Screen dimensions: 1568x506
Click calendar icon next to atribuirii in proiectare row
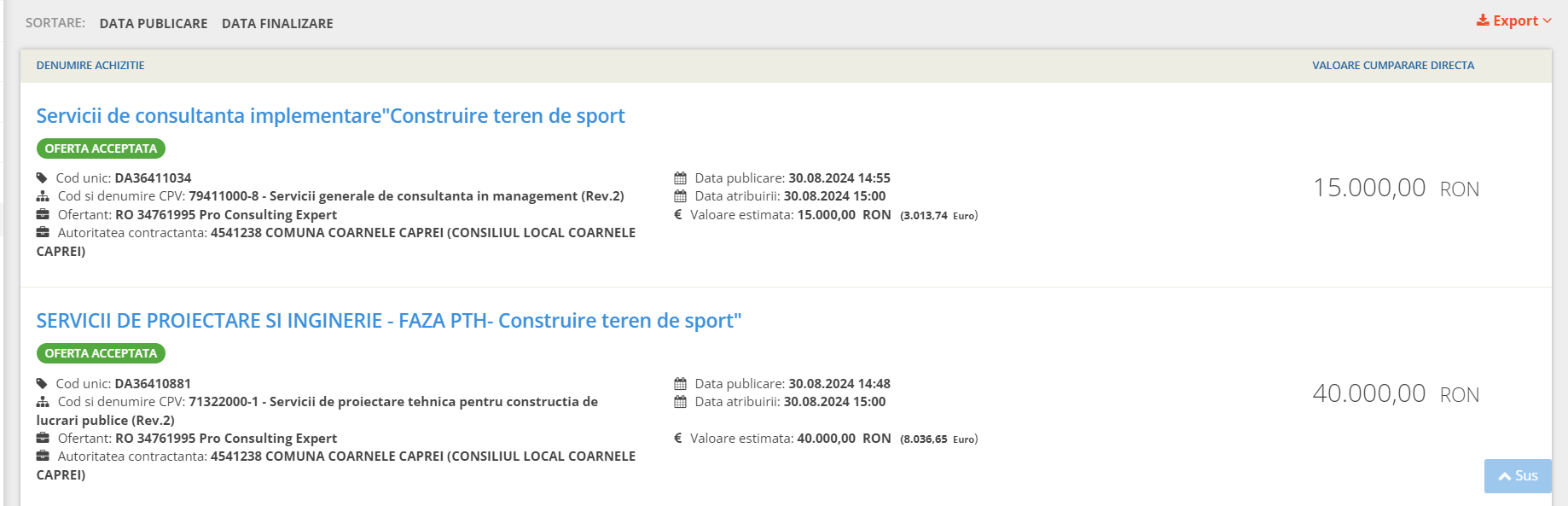click(x=680, y=402)
